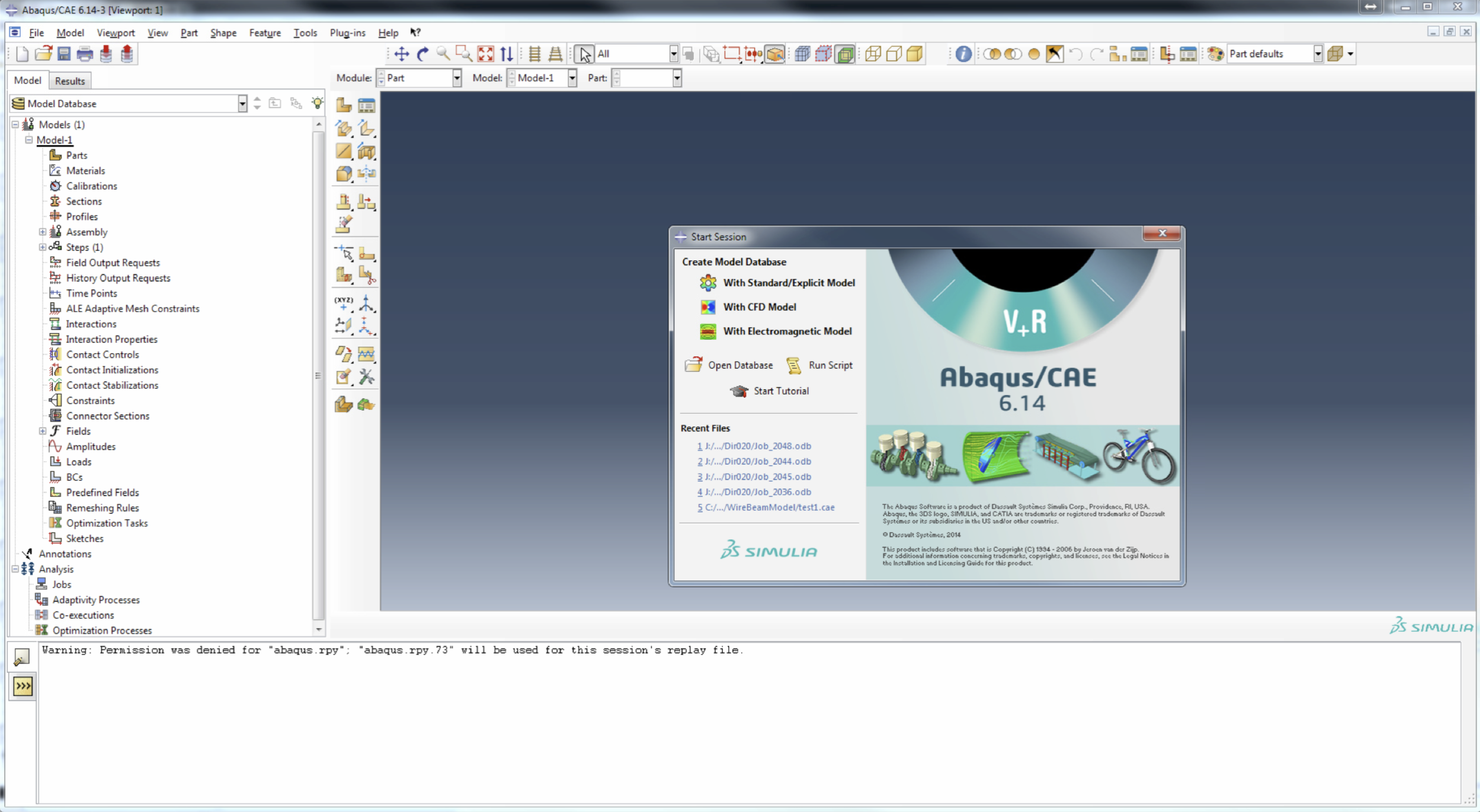Click With Standard/Explicit Model

point(788,282)
